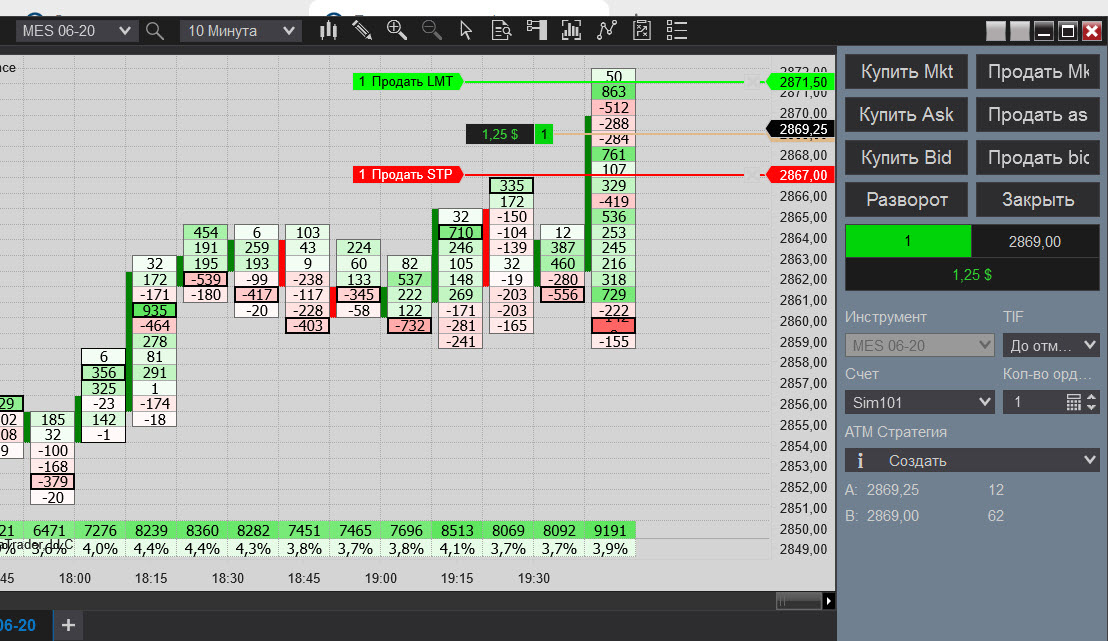Click the 2869,25 current price marker

(801, 129)
